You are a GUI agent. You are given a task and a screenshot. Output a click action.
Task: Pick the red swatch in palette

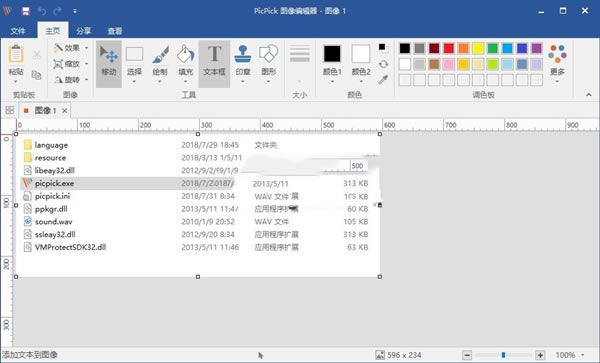[x=448, y=48]
